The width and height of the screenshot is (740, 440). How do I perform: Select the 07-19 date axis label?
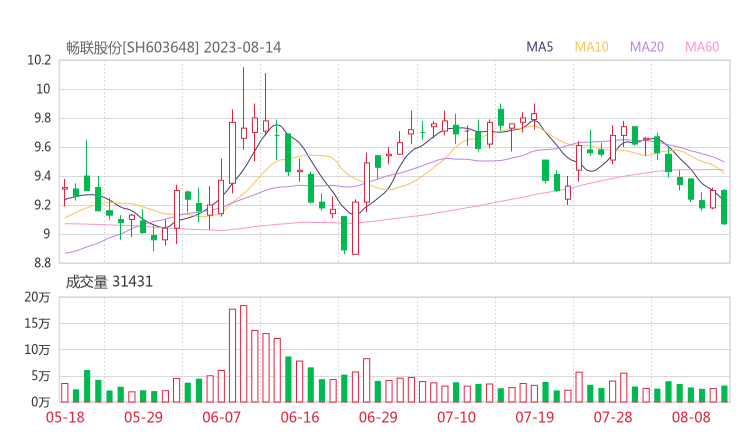535,417
